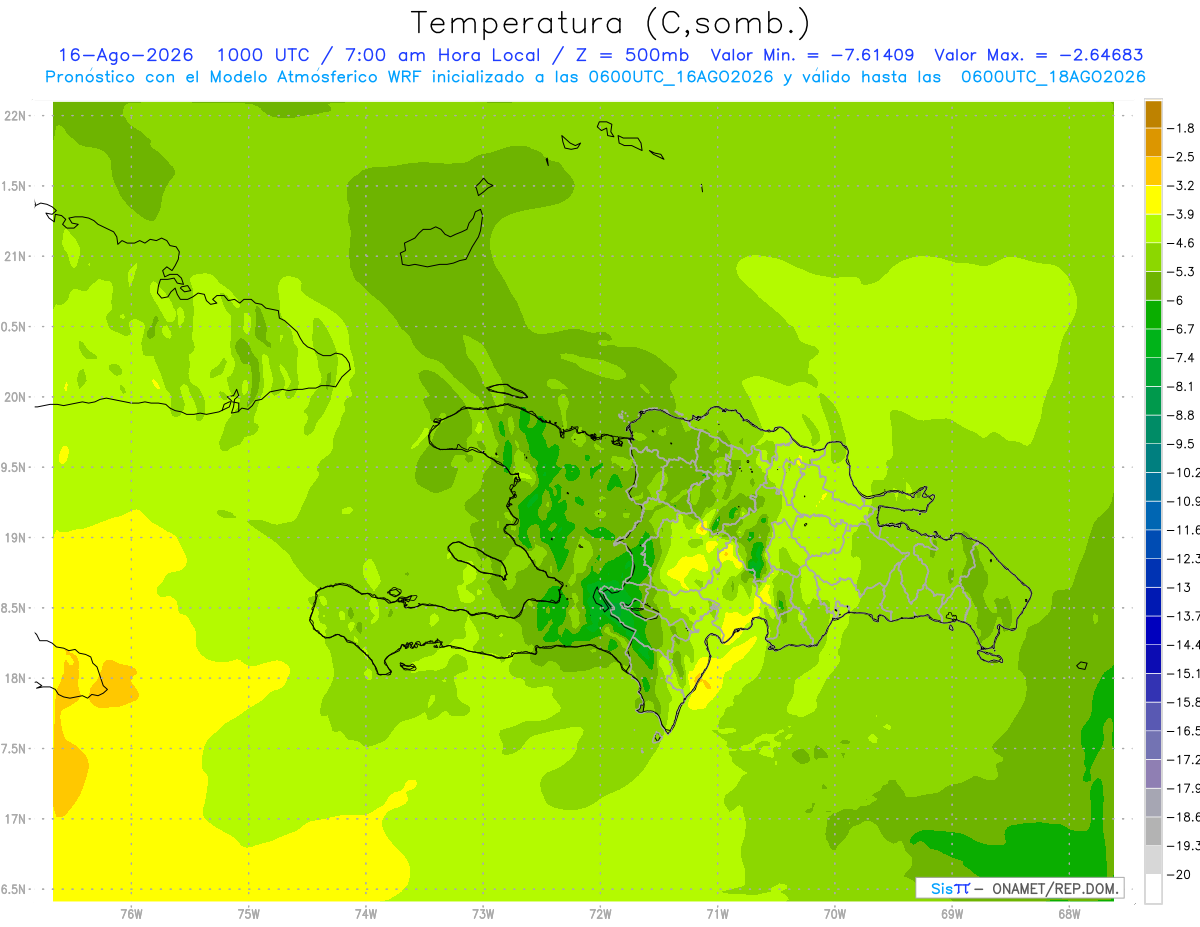
Task: Click the '-7.4' colorbar label
Action: coord(1181,358)
